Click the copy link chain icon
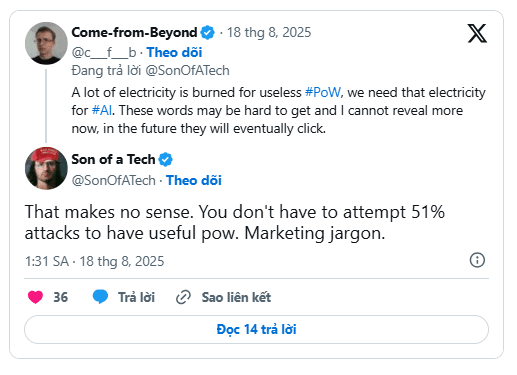The image size is (517, 375). click(x=183, y=297)
